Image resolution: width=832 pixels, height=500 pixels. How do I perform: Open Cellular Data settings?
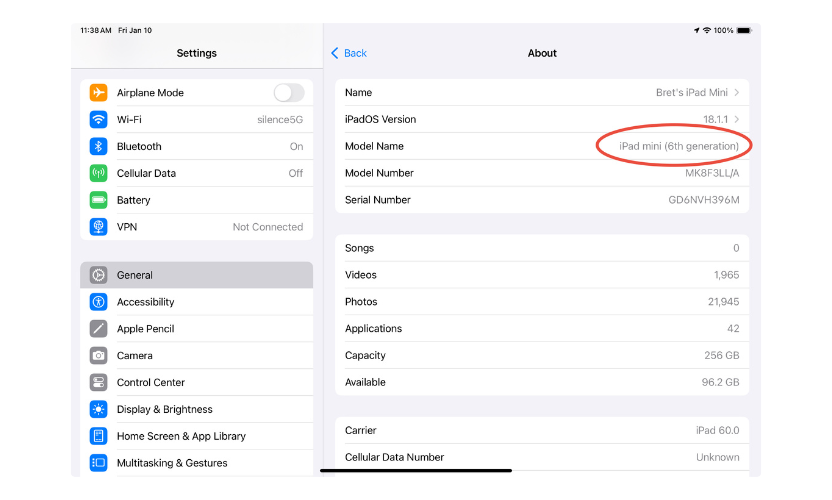[x=196, y=173]
